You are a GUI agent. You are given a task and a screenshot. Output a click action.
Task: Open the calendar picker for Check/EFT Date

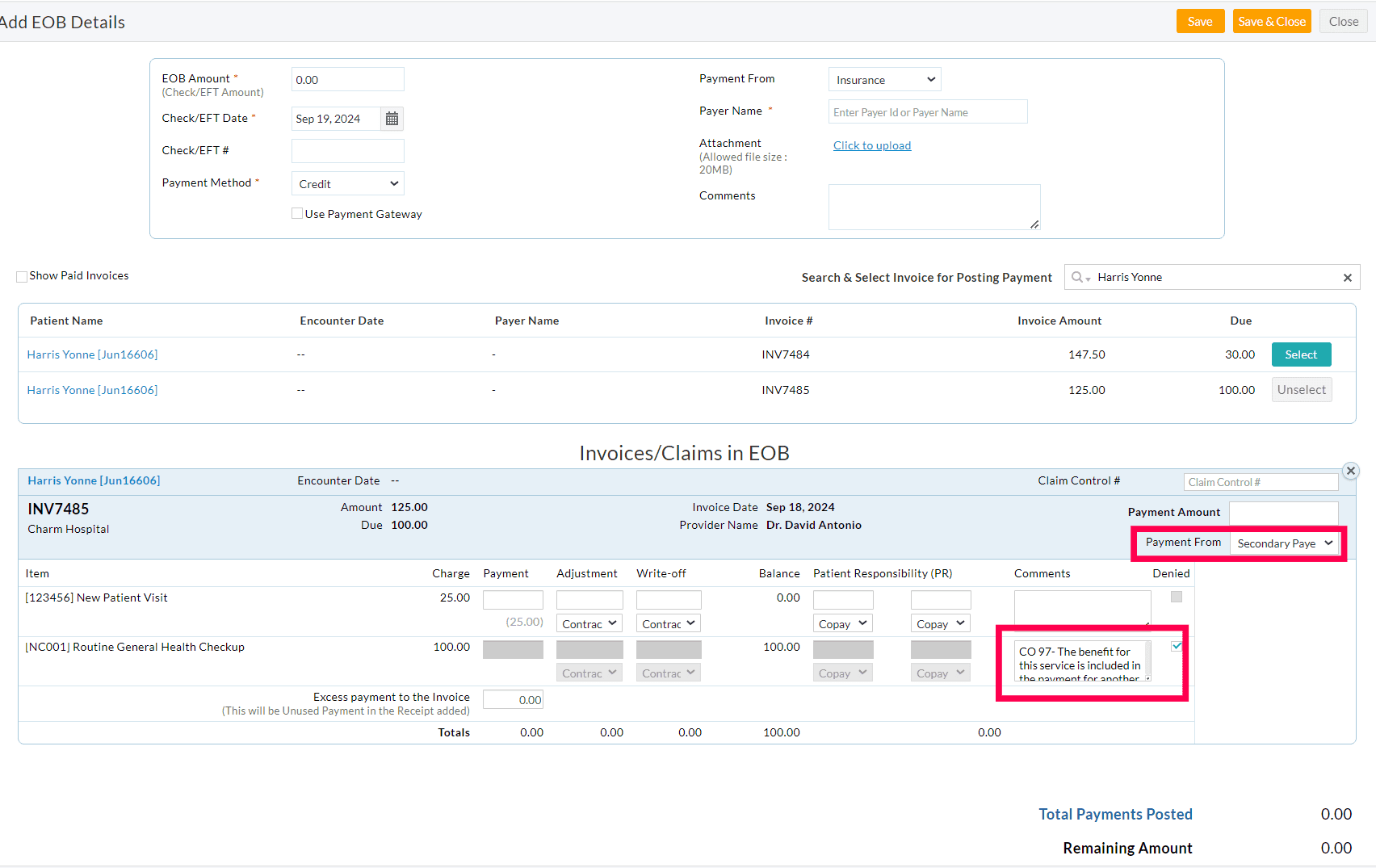(392, 119)
